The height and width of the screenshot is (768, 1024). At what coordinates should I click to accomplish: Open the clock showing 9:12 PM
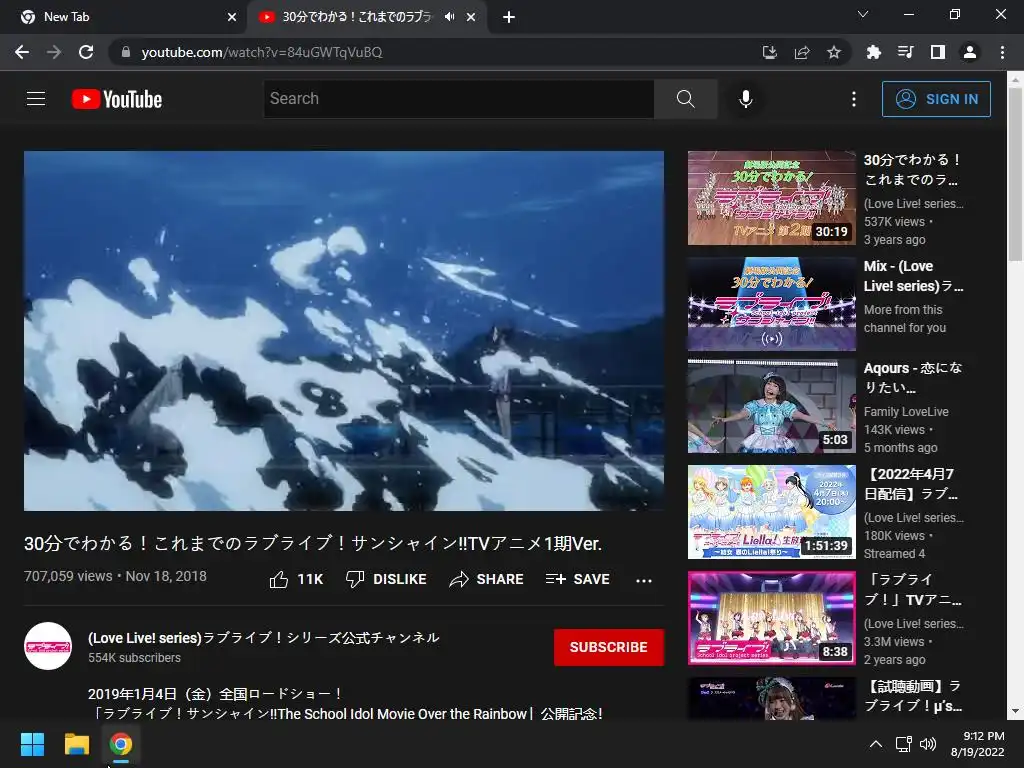[x=977, y=744]
